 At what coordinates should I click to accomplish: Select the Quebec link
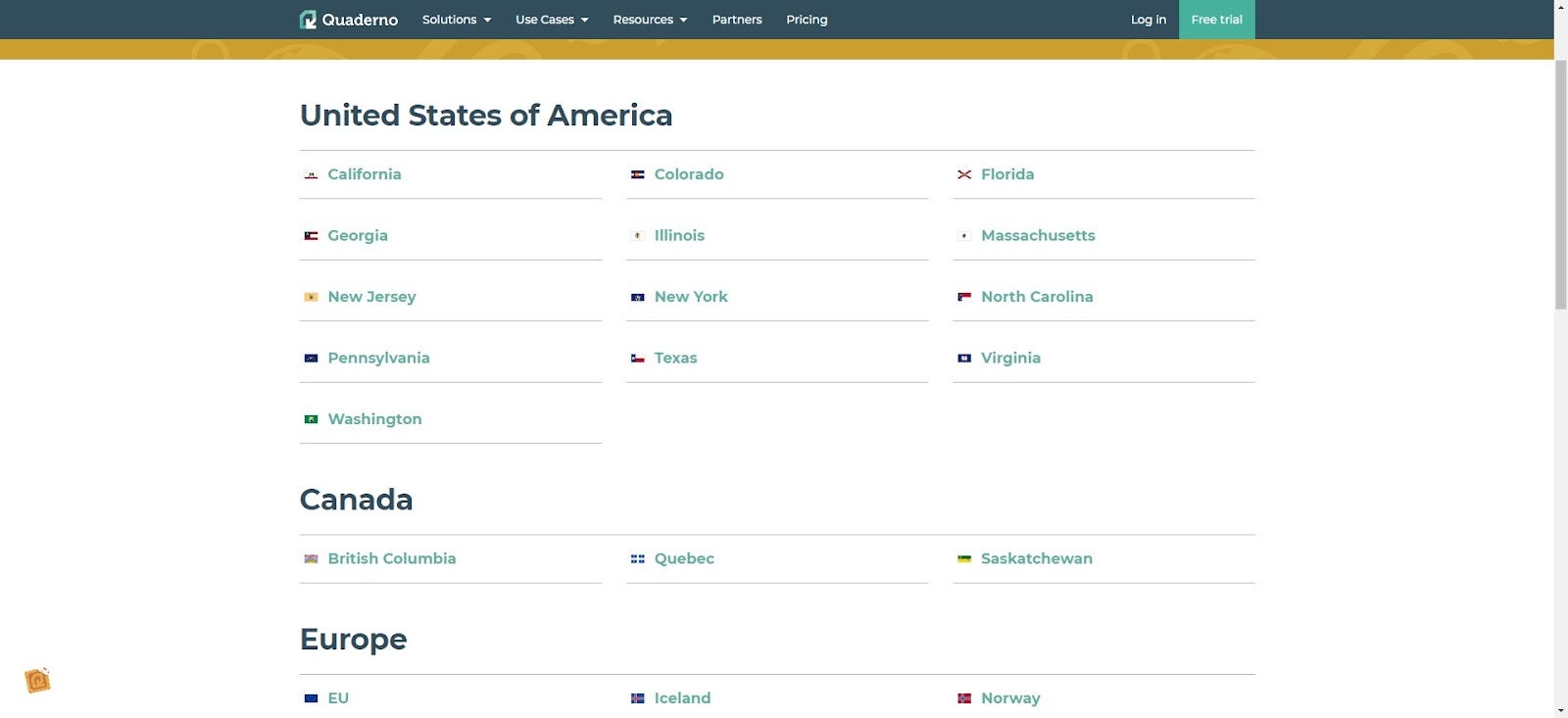[x=684, y=559]
